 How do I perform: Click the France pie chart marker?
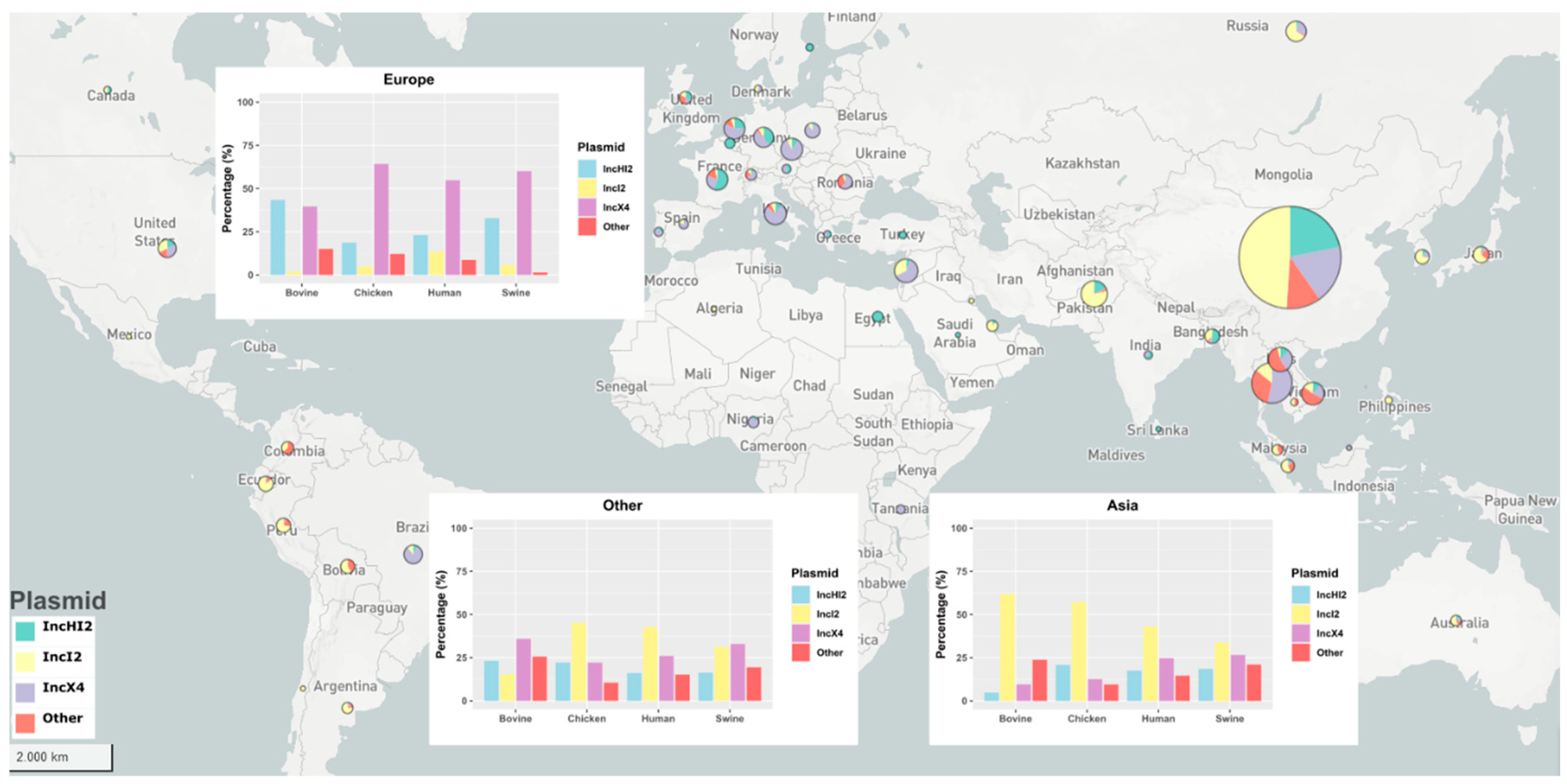click(717, 179)
